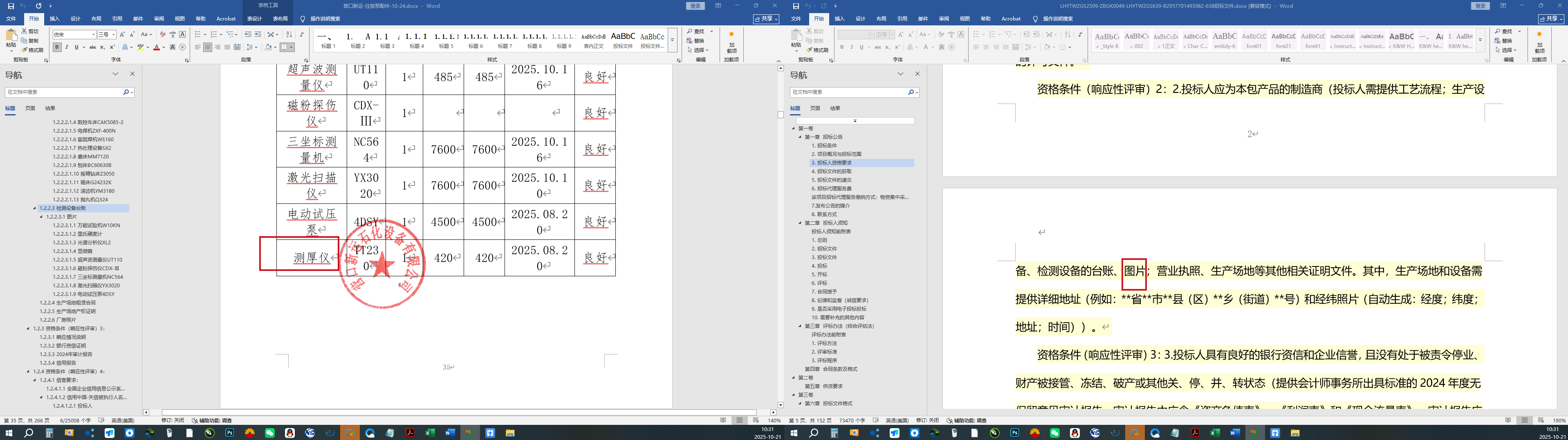Toggle center alignment in left Word window
This screenshot has width=1568, height=440.
pyautogui.click(x=208, y=47)
